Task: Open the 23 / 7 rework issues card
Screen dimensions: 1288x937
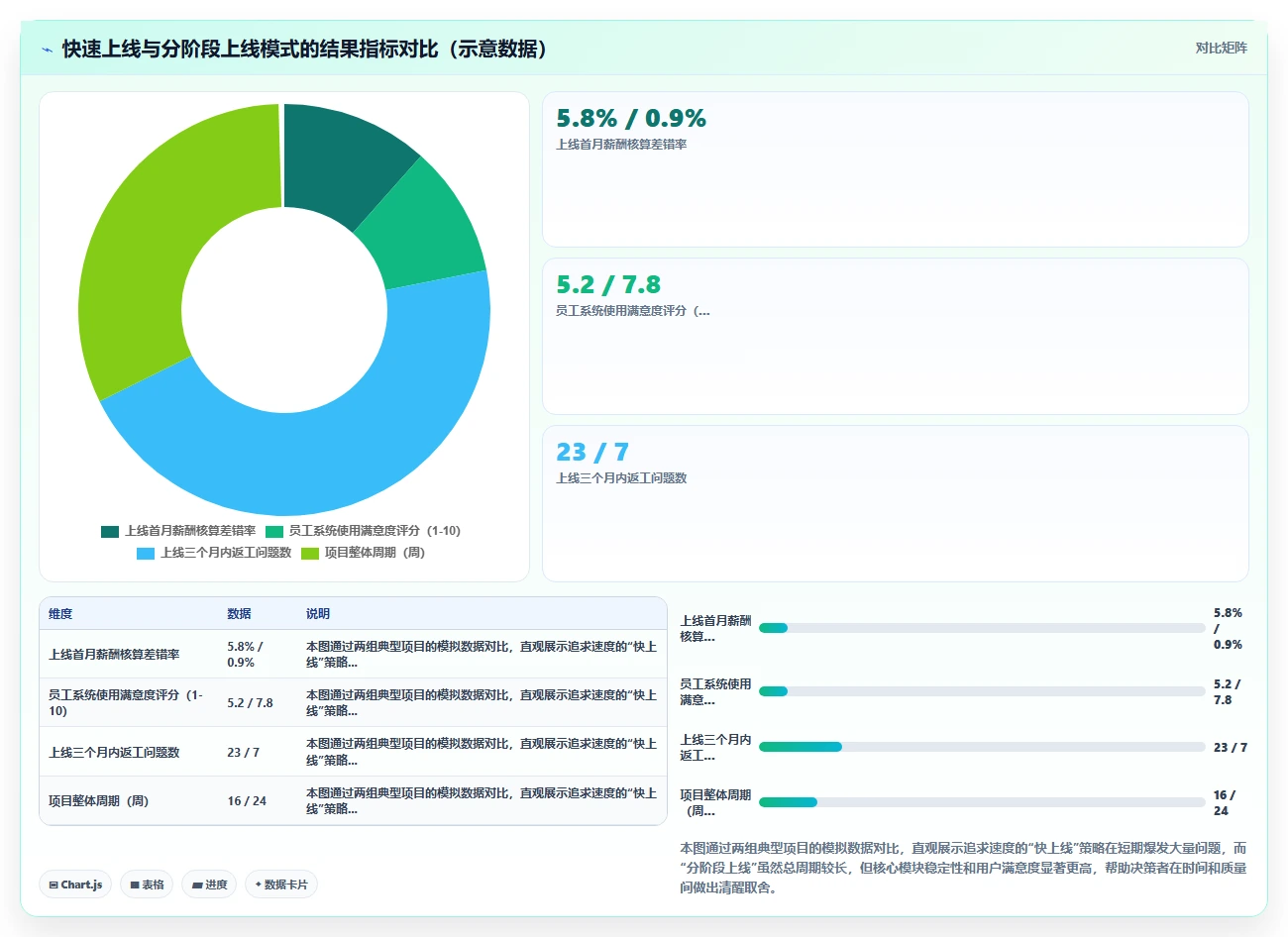Action: coord(896,503)
